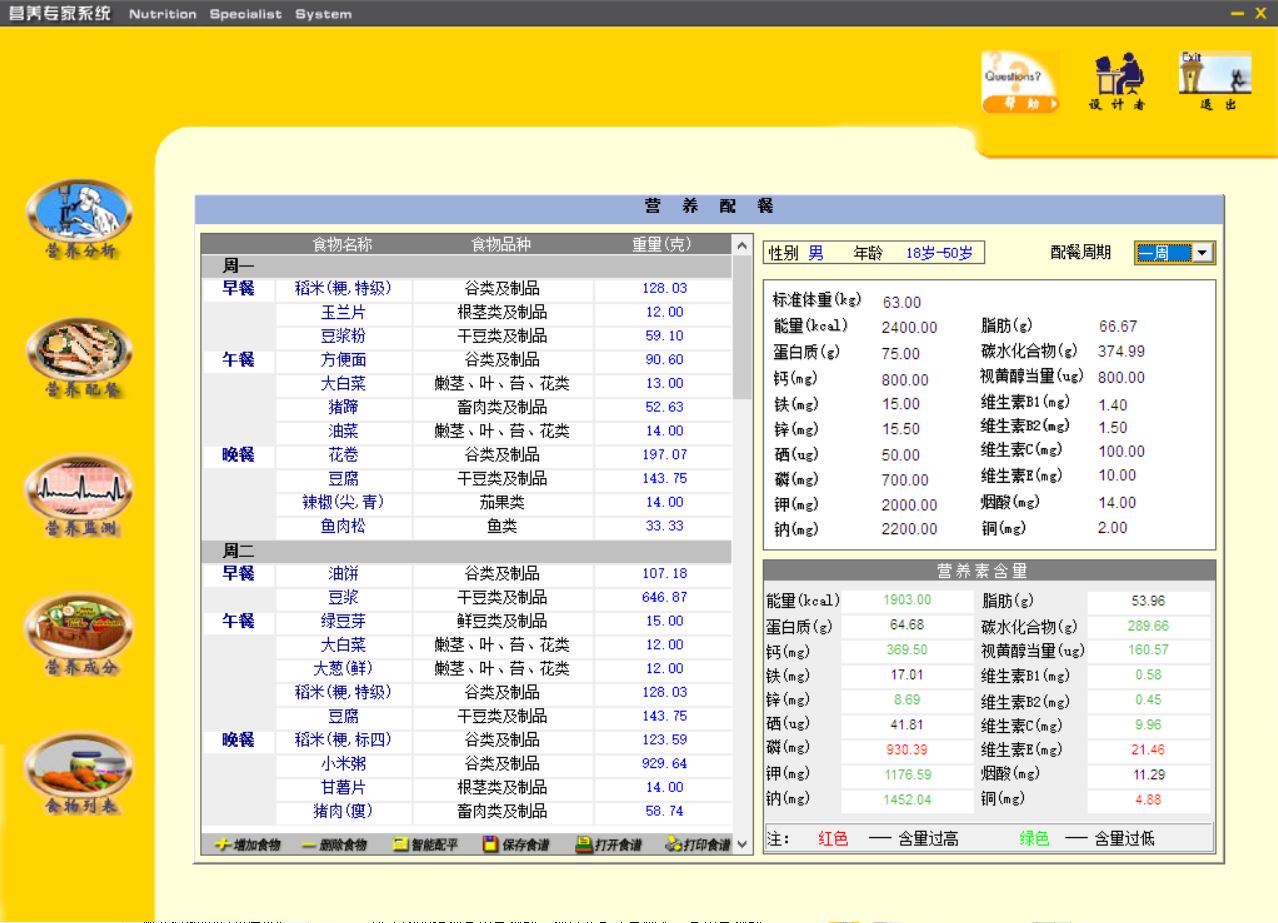This screenshot has height=923, width=1278.
Task: Click weight value 90.60
Action: click(x=664, y=360)
